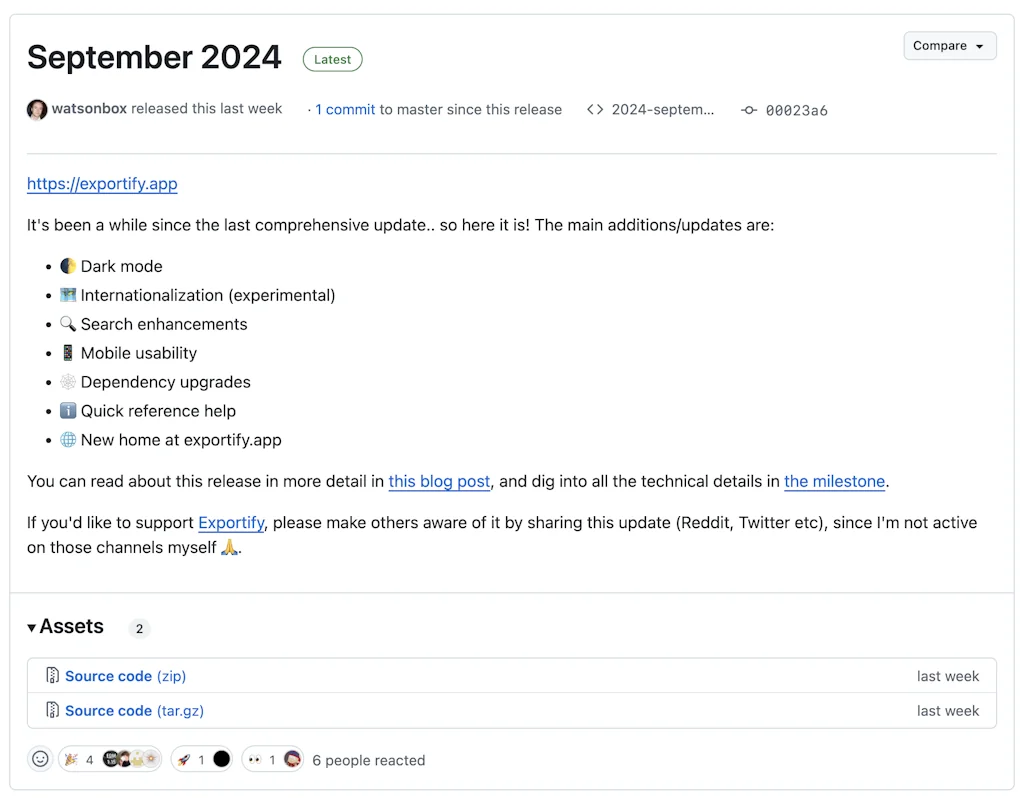Click the file icon beside Source code (zip)
Image resolution: width=1024 pixels, height=798 pixels.
tap(52, 675)
